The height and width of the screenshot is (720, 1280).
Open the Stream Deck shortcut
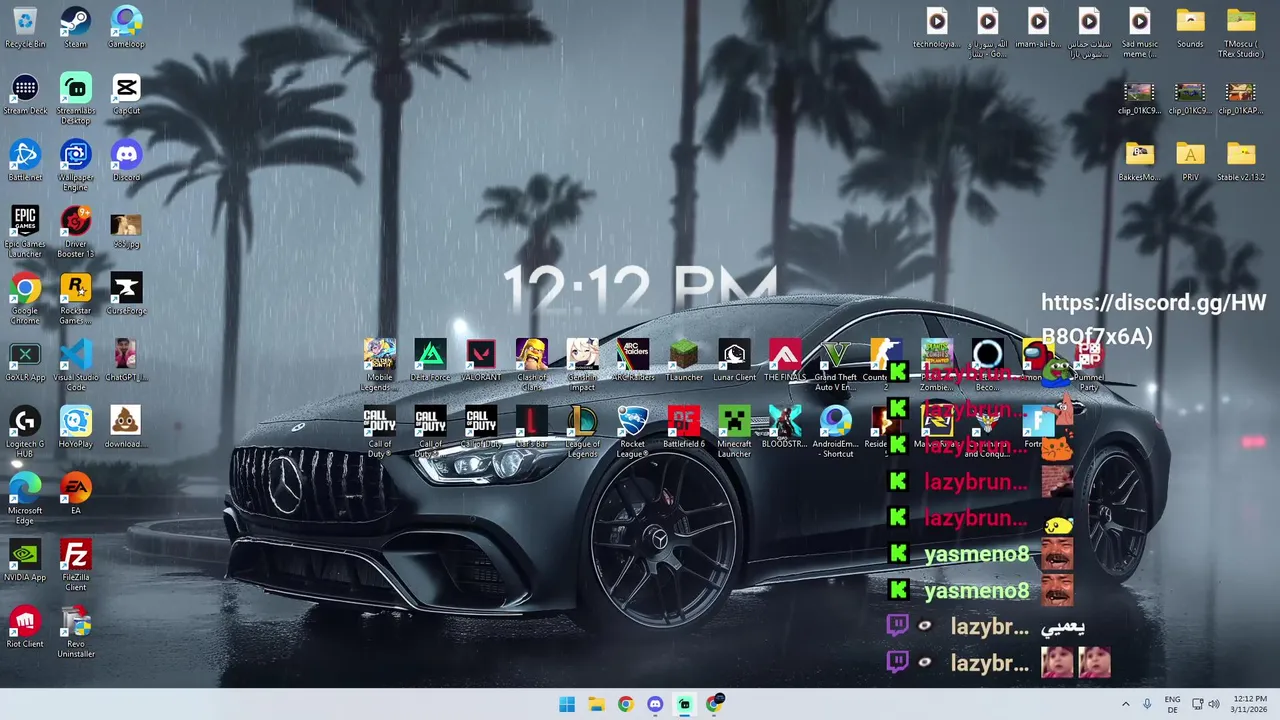coord(25,94)
